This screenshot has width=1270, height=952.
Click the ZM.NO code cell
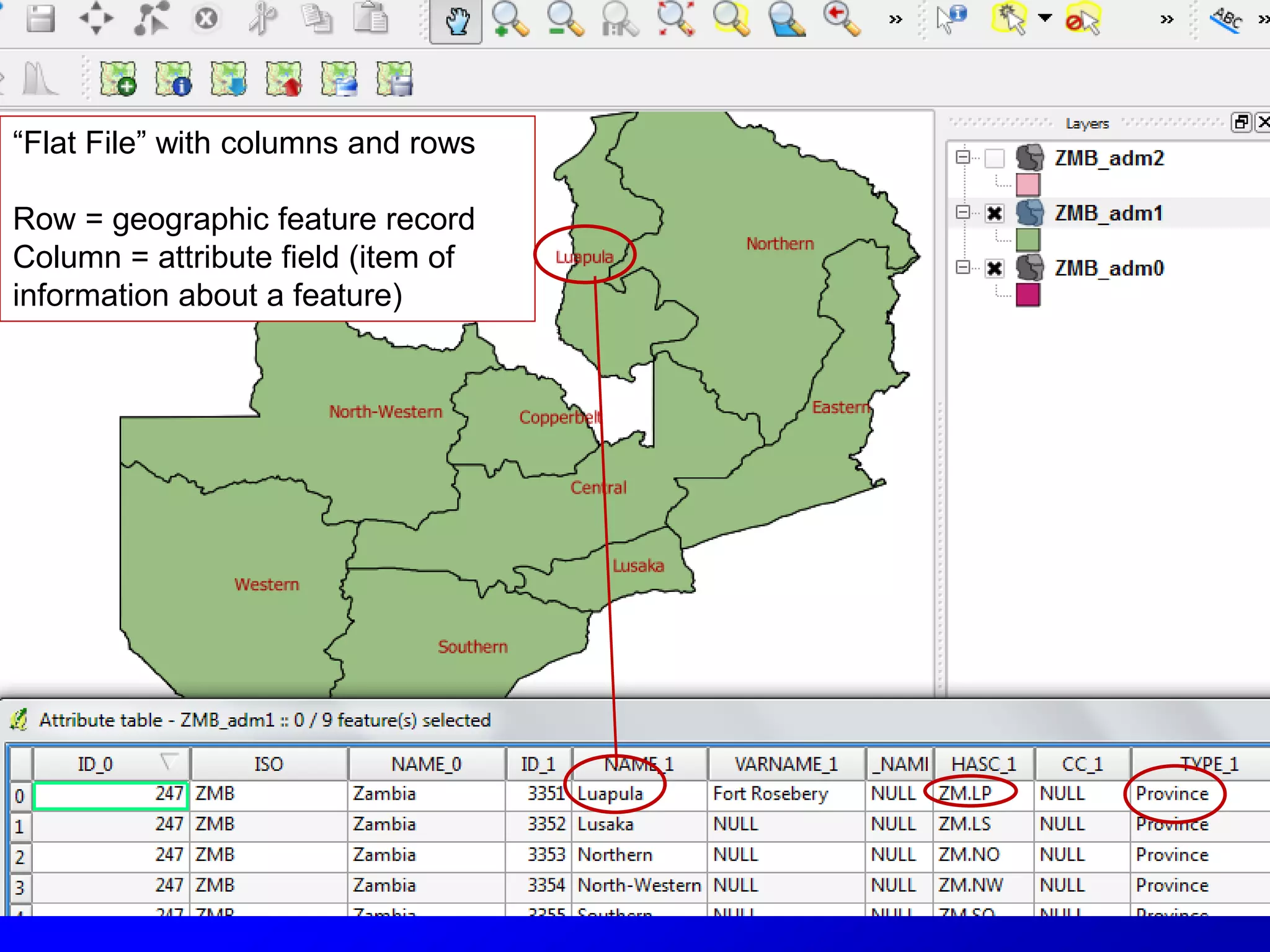click(984, 855)
